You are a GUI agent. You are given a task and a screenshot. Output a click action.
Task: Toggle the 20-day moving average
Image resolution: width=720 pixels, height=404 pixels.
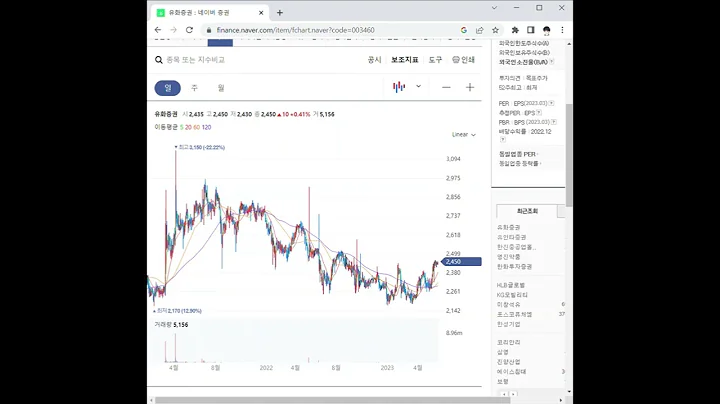coord(188,127)
